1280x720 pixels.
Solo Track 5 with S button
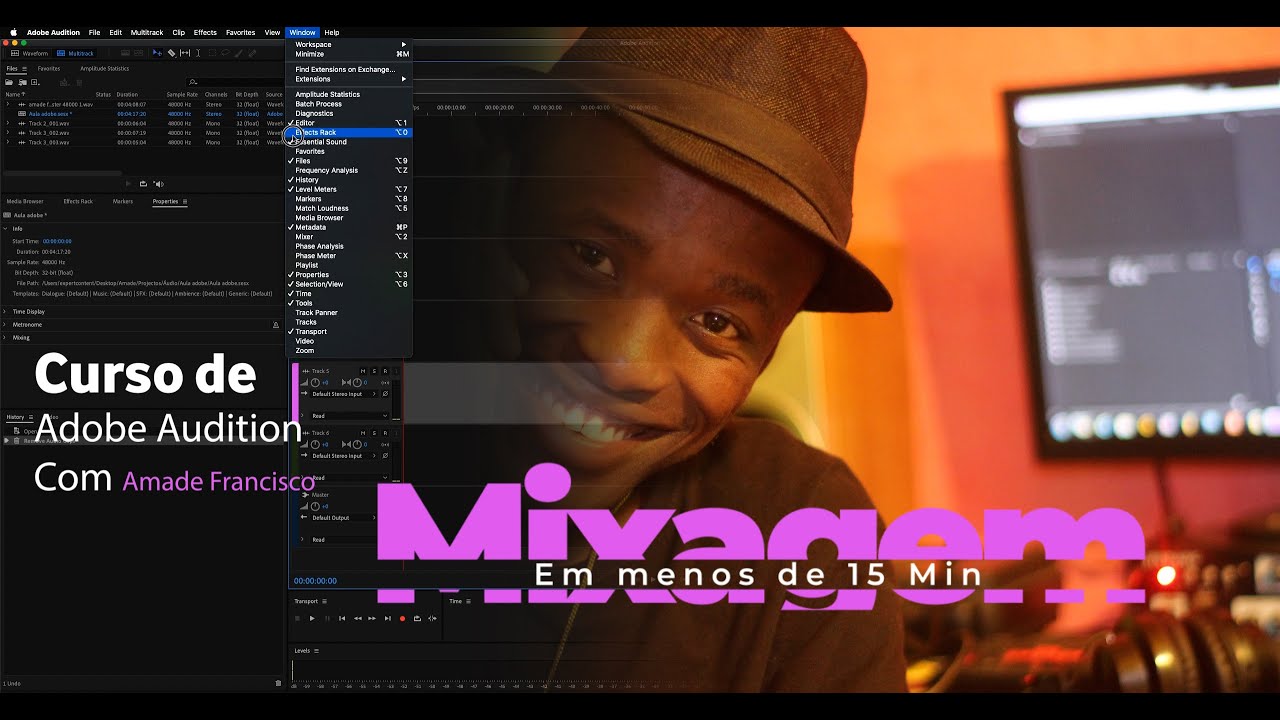click(x=374, y=371)
